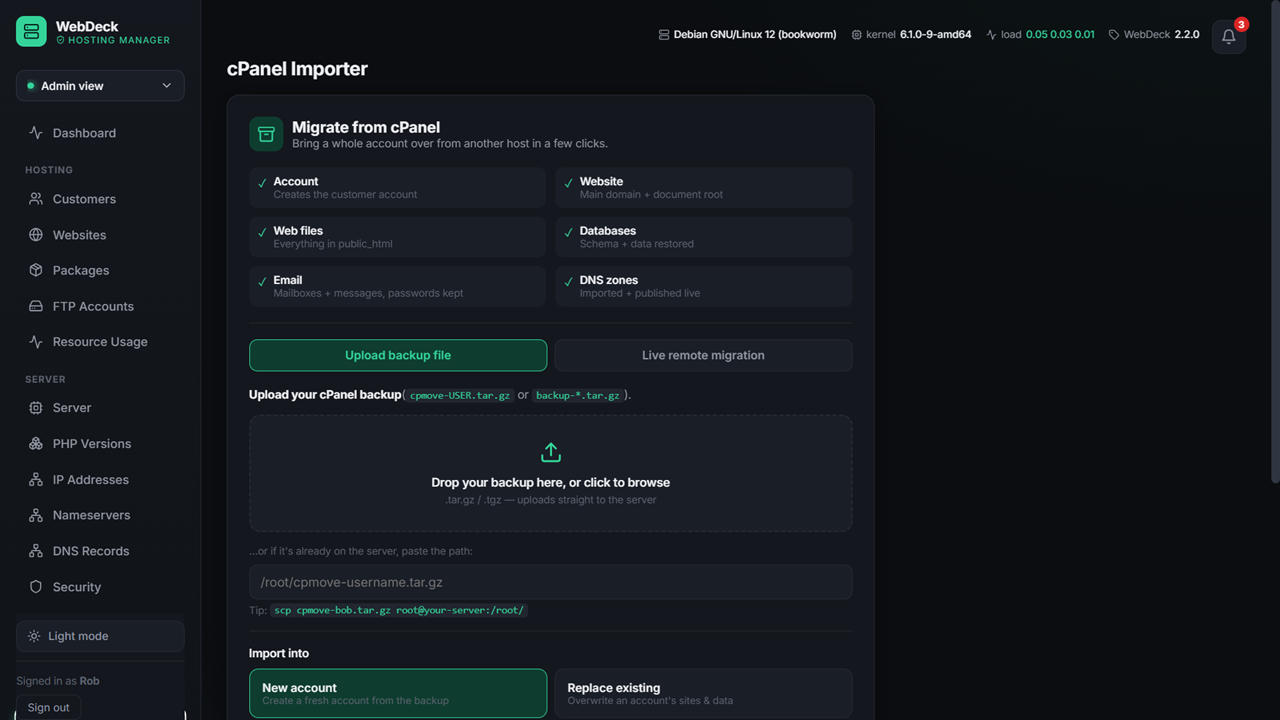The height and width of the screenshot is (720, 1280).
Task: Click the Migrate from cPanel archive icon
Action: click(x=266, y=134)
